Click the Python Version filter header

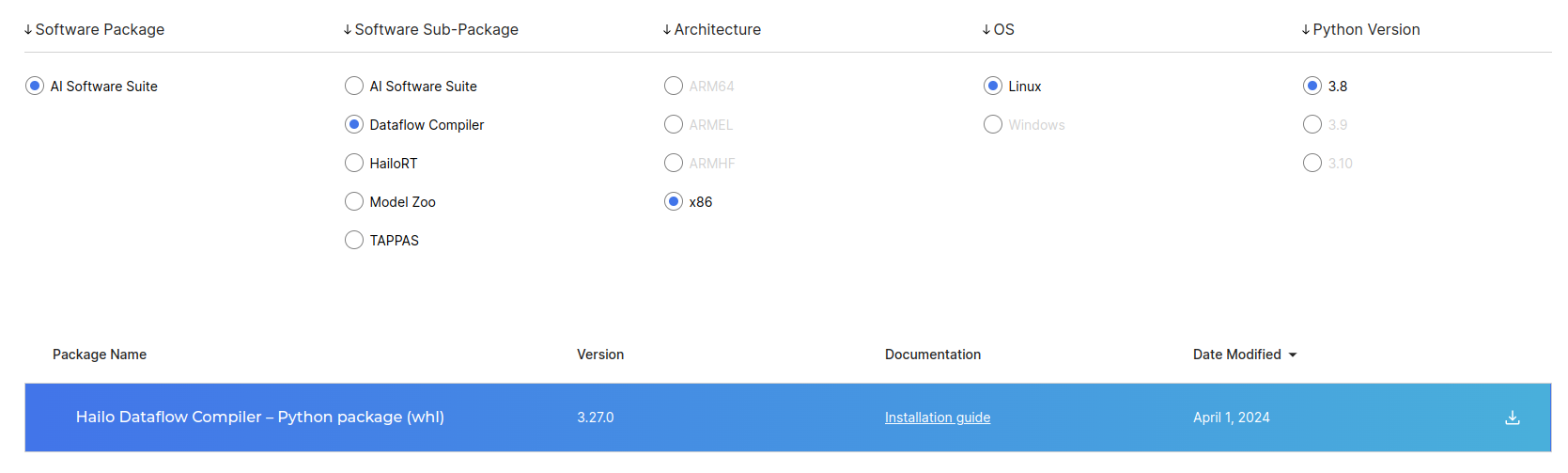pos(1361,30)
